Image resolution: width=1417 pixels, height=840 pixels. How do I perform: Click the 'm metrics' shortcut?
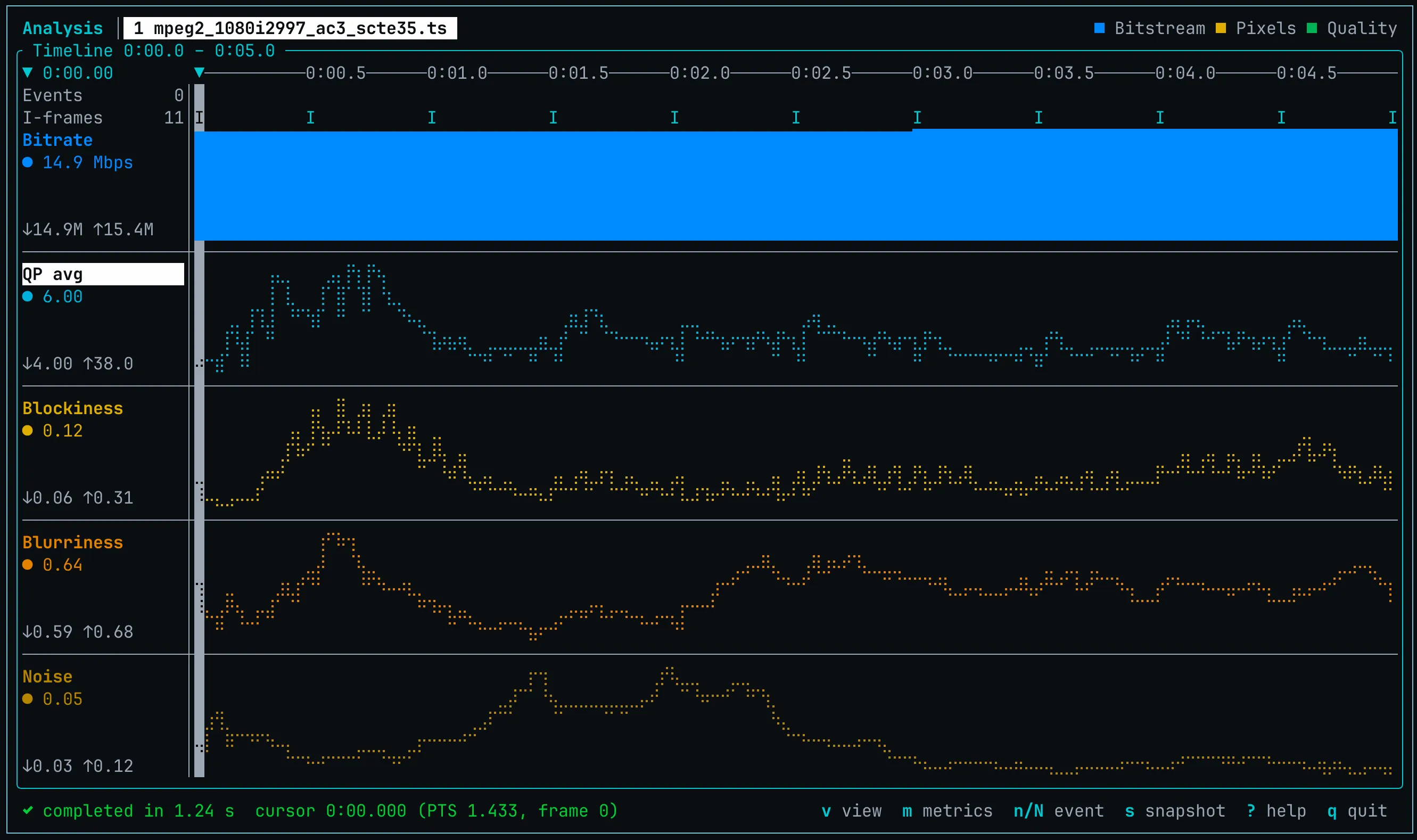coord(948,811)
